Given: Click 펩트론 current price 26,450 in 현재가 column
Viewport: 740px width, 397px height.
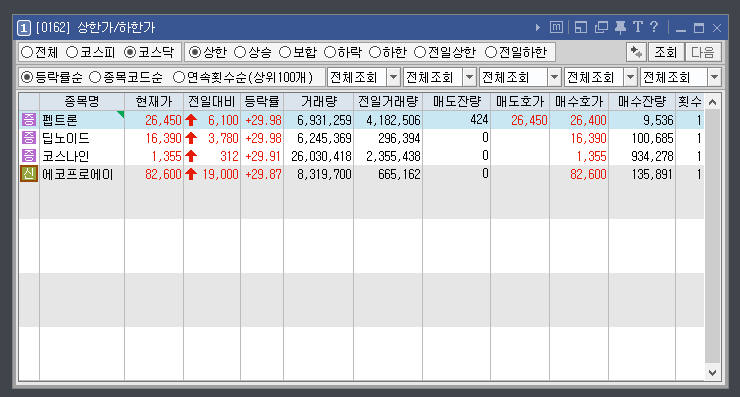Looking at the screenshot, I should click(x=163, y=120).
